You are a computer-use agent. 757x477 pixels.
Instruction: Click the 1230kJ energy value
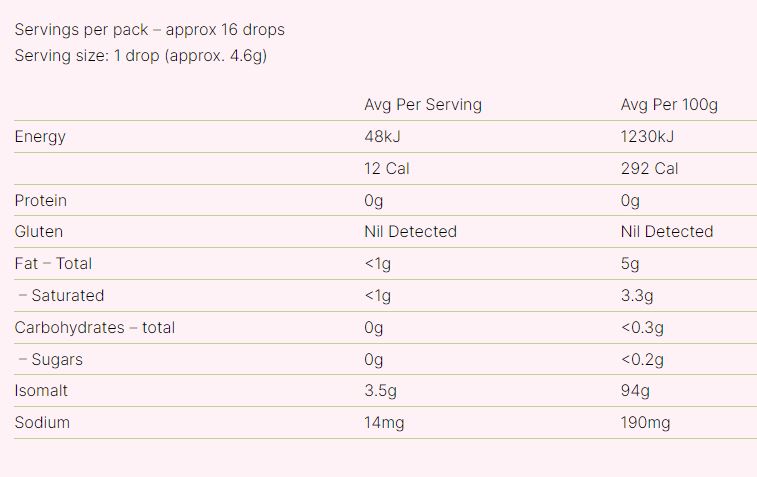click(x=647, y=137)
